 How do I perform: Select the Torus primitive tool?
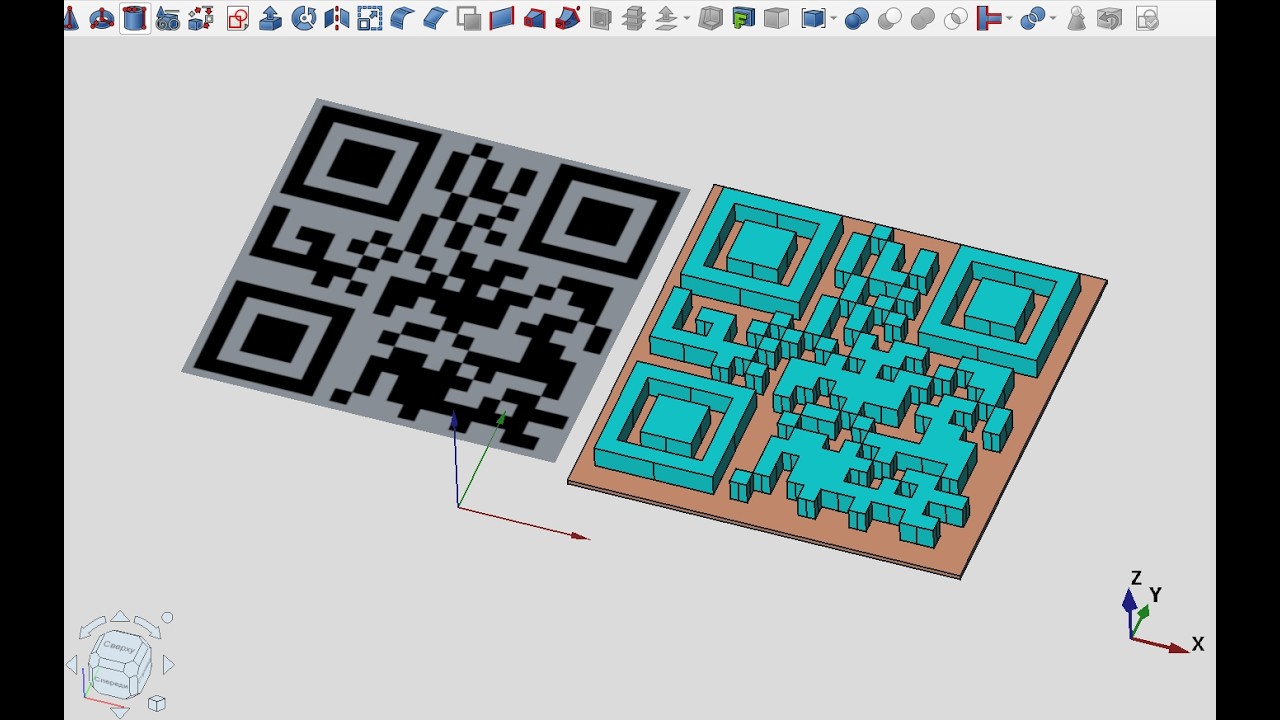pos(102,18)
